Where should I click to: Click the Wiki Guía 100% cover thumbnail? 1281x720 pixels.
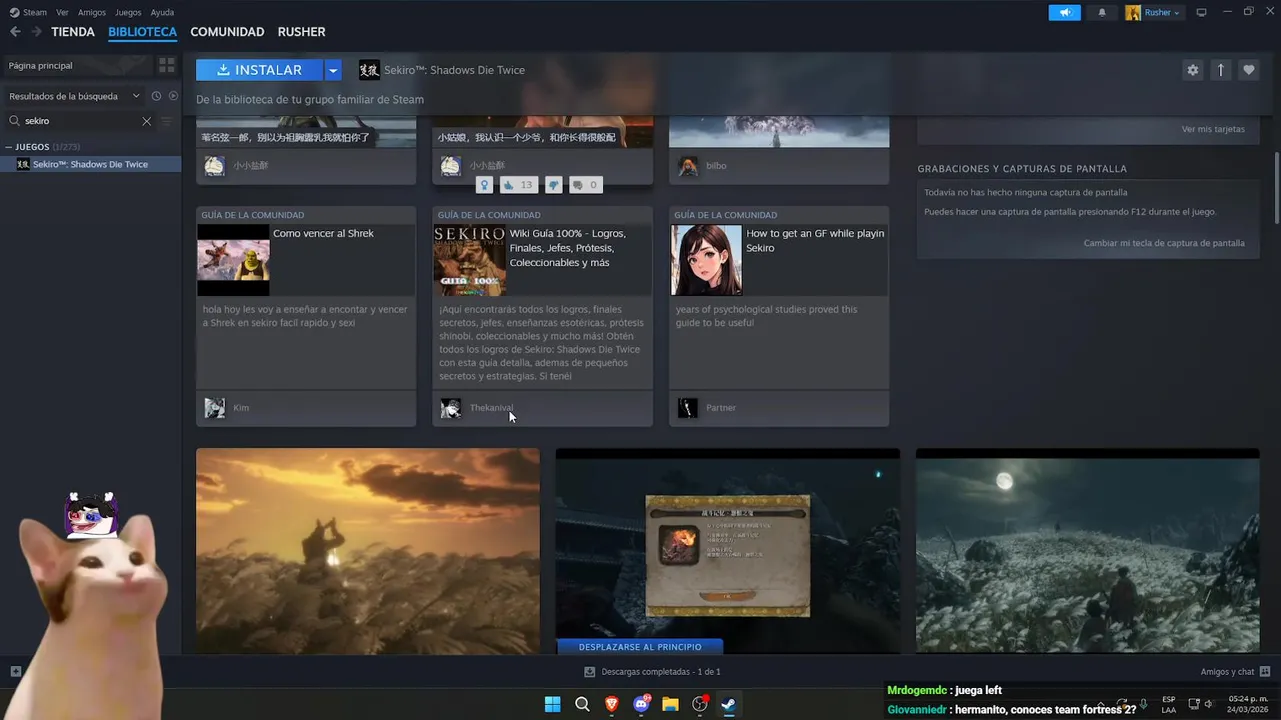(469, 260)
